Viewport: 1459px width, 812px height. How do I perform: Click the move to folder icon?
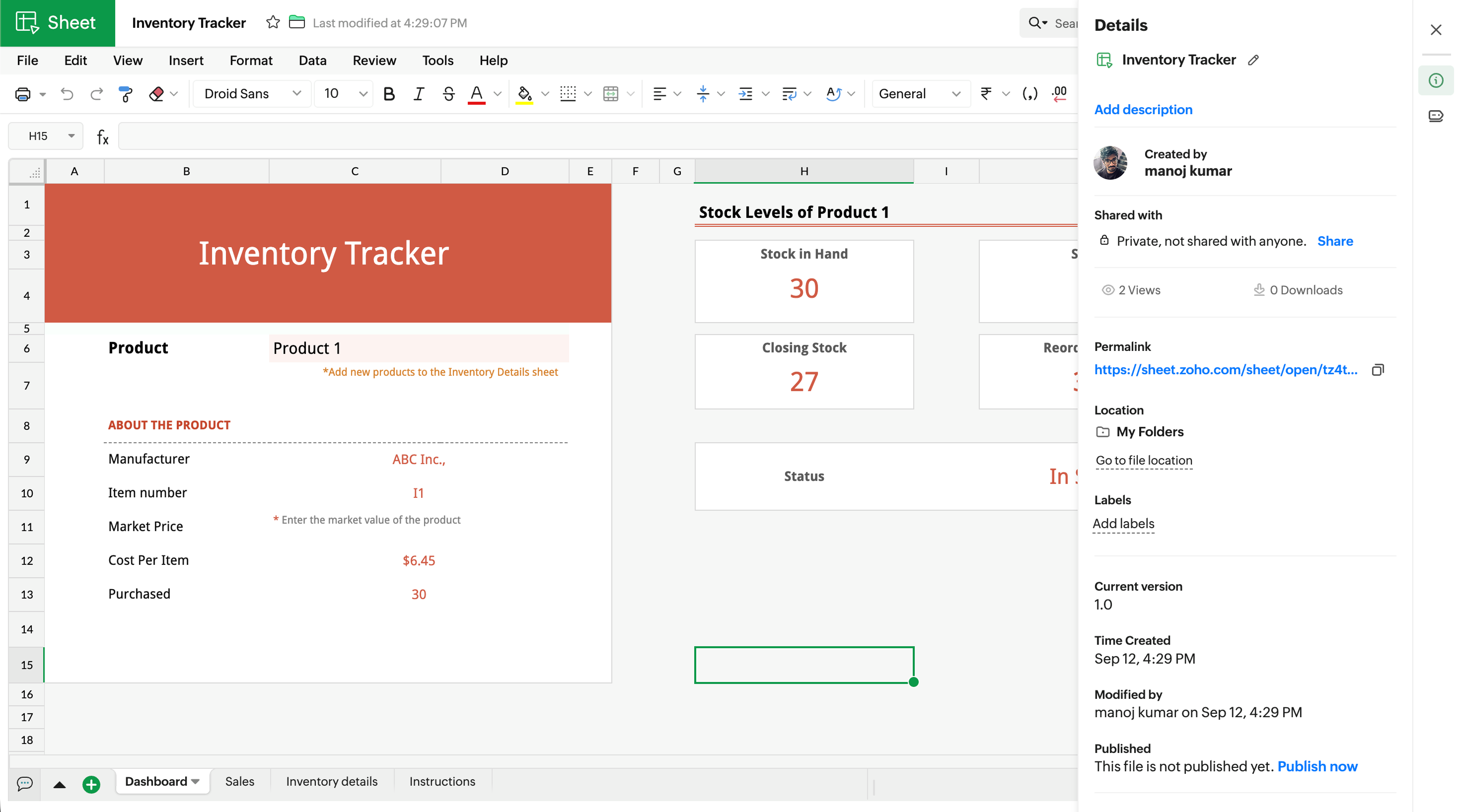coord(297,23)
